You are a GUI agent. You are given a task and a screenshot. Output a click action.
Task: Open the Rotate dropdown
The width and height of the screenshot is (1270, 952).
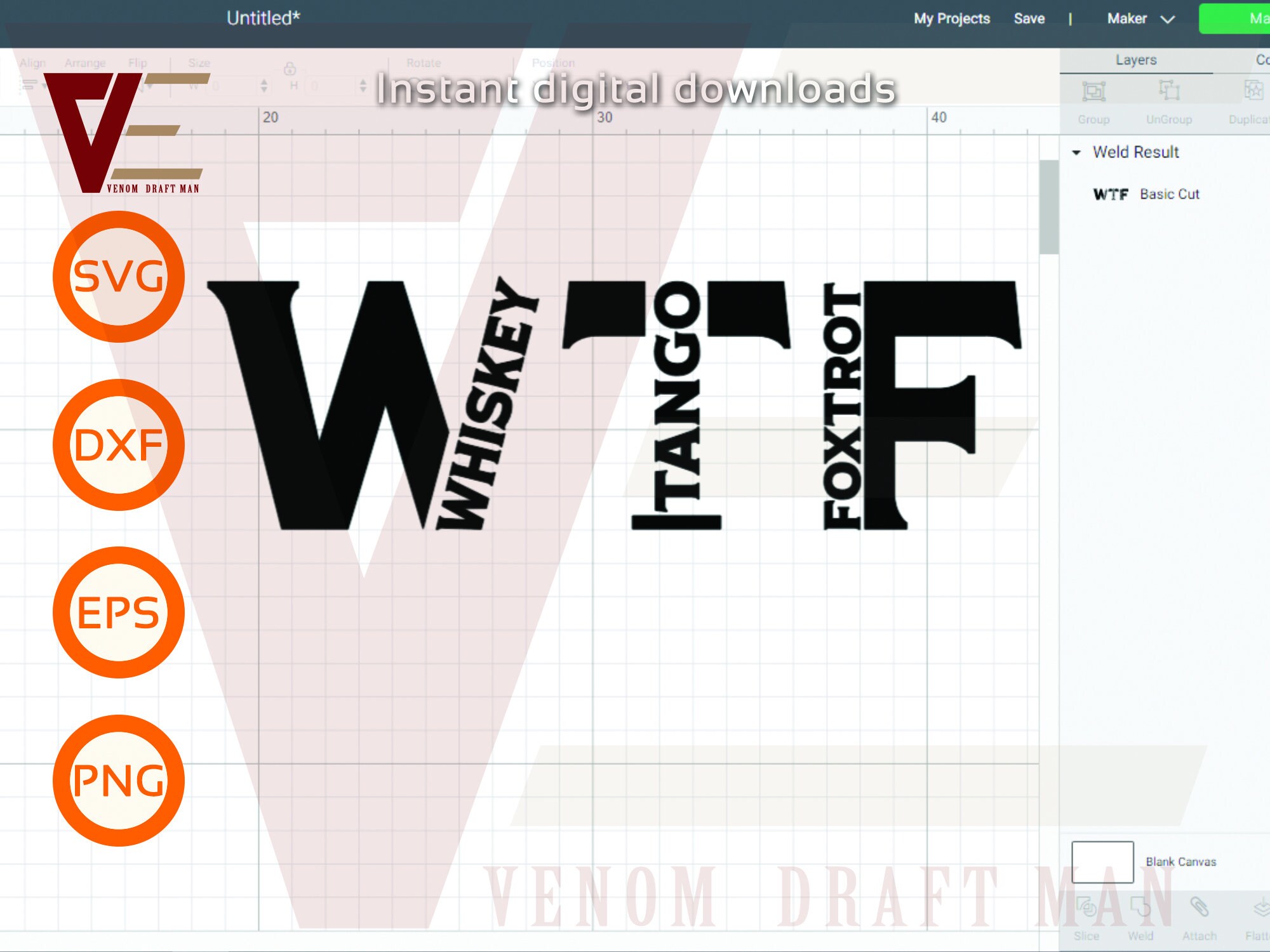click(424, 63)
